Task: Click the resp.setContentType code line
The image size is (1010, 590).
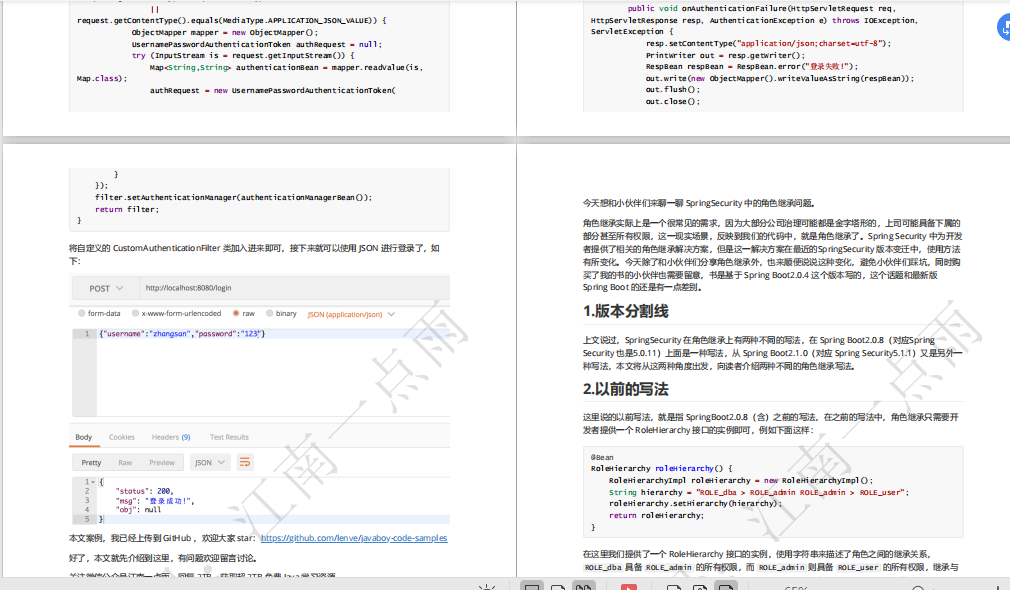Action: 768,43
